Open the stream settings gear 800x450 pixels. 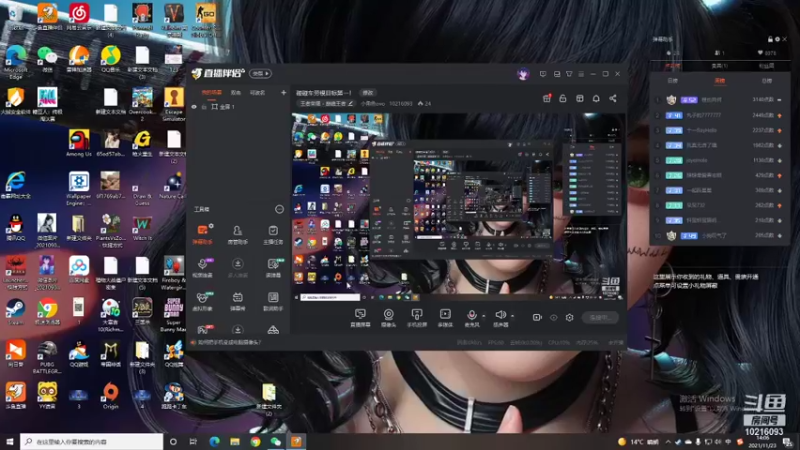(x=569, y=317)
